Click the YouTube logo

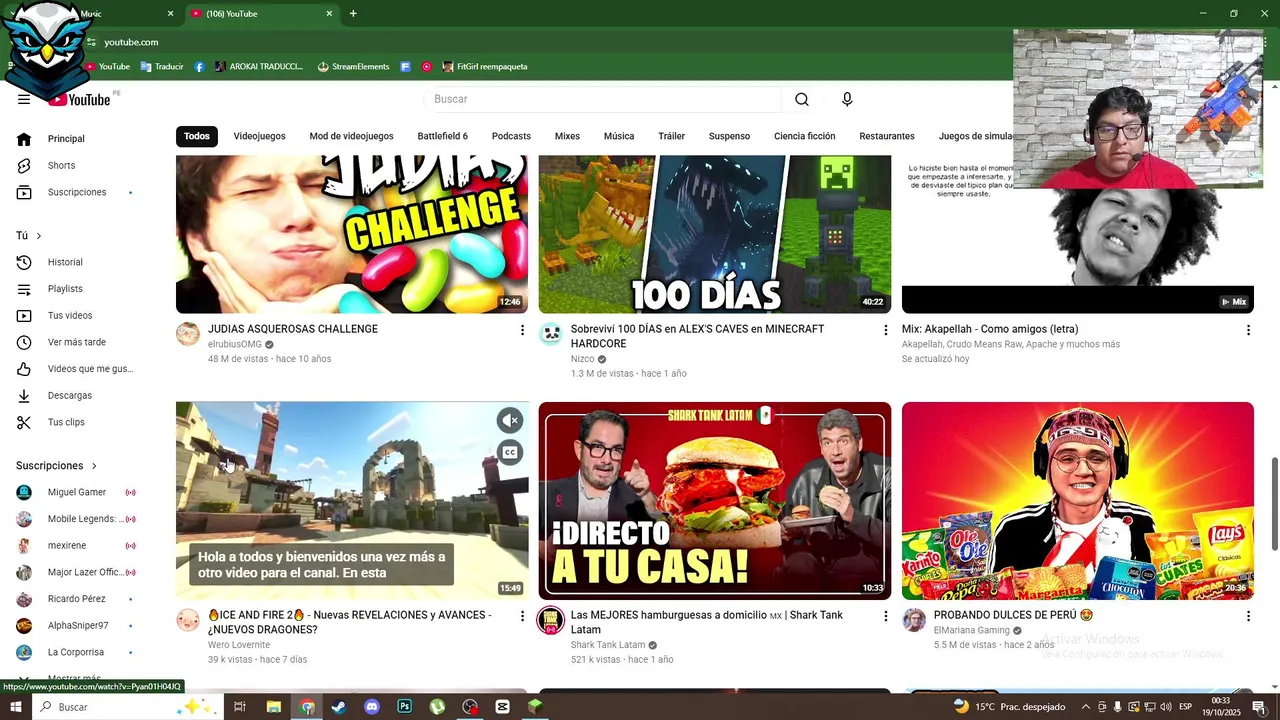(80, 99)
